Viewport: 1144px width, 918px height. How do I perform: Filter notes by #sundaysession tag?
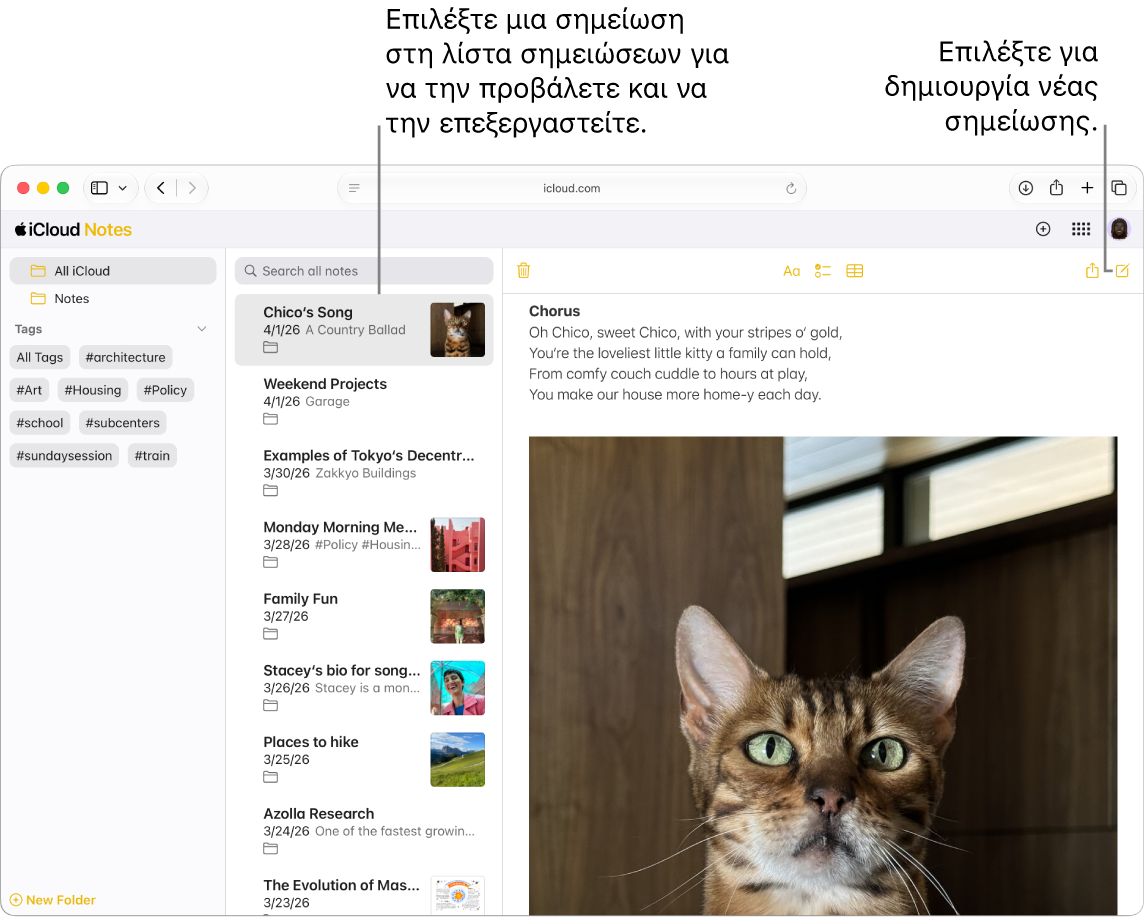pos(64,456)
